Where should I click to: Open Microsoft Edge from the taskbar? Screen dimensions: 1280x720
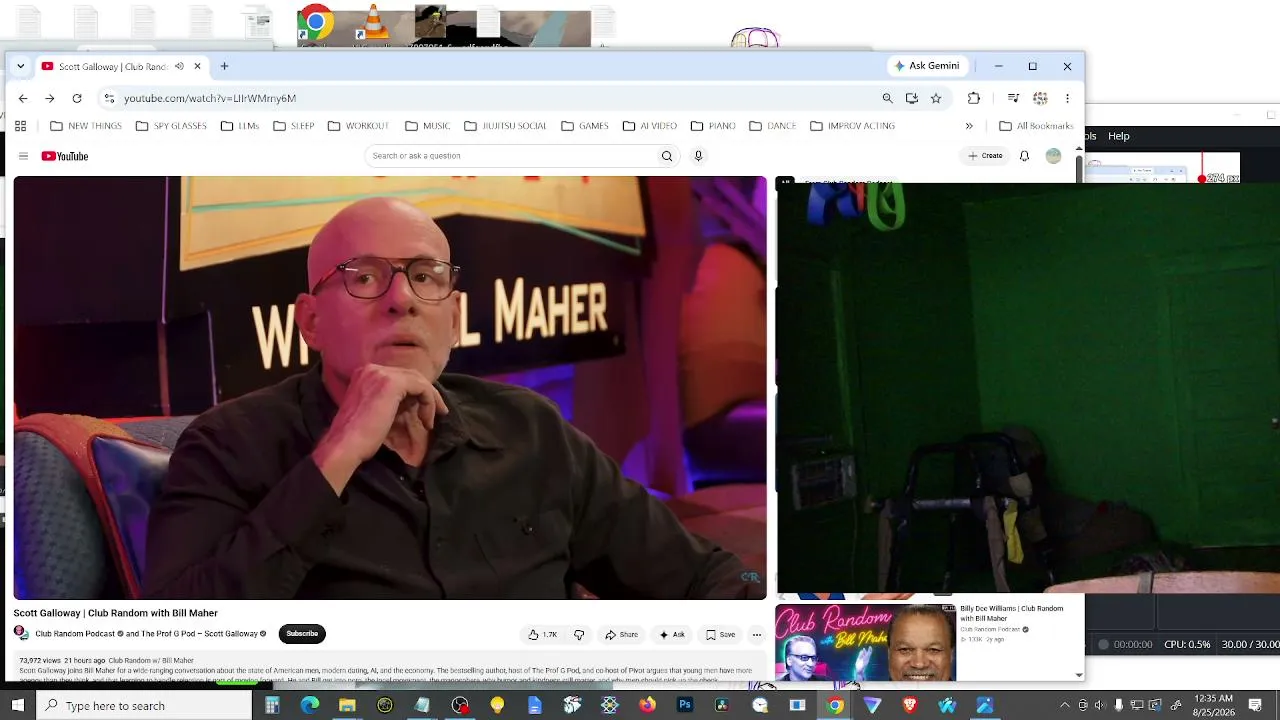pos(310,706)
